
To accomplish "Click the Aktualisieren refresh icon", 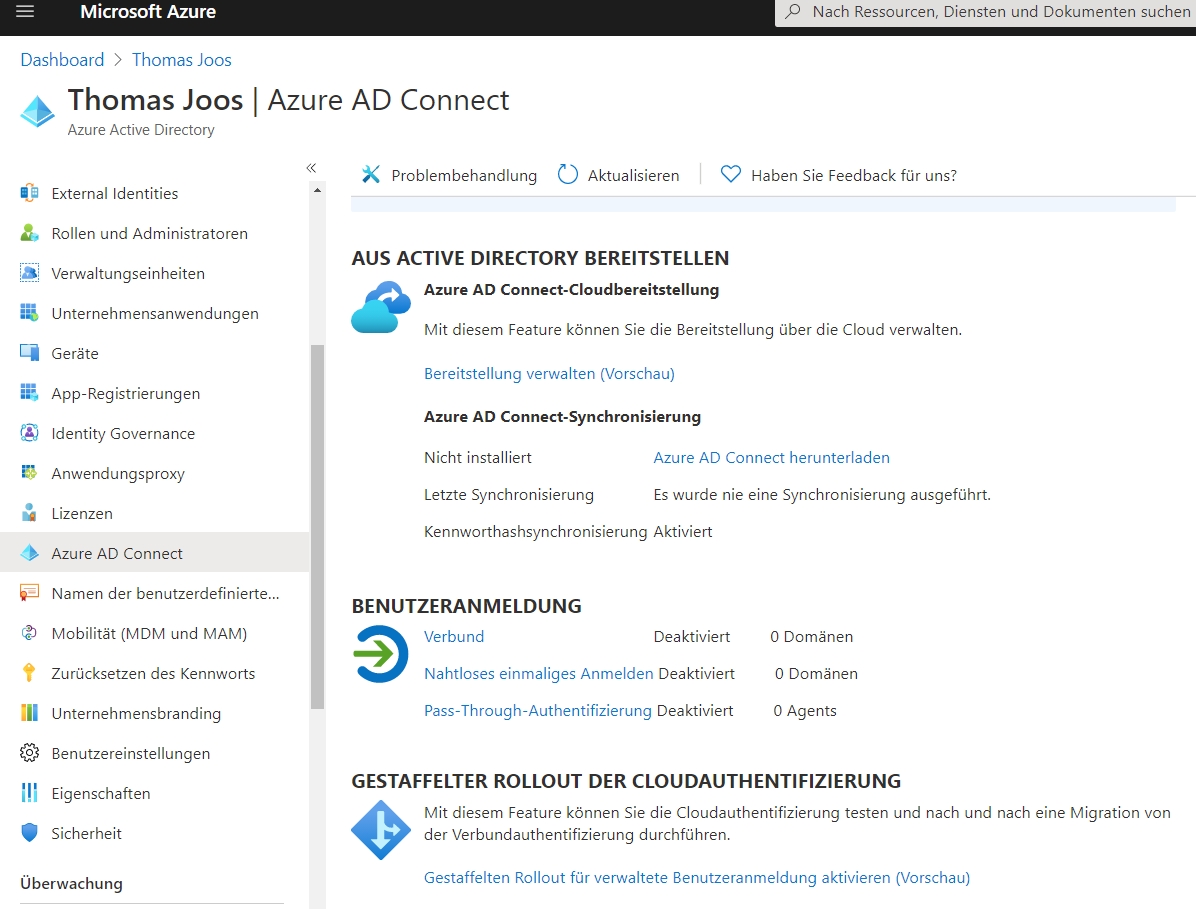I will click(x=567, y=175).
